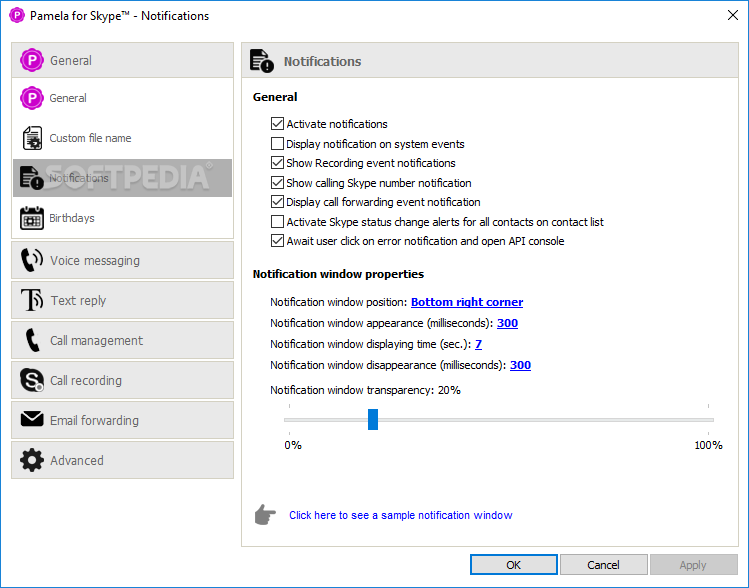Screen dimensions: 749x588
Task: Click the transparency slider track near 100%
Action: 708,420
